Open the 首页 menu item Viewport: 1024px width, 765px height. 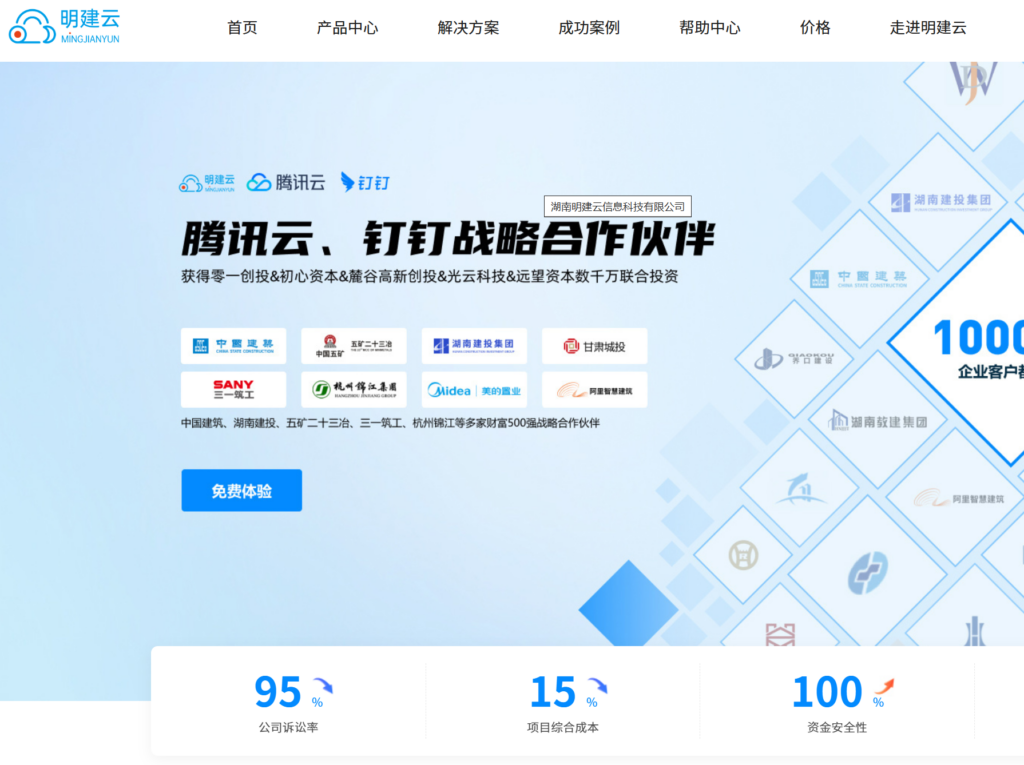[242, 28]
